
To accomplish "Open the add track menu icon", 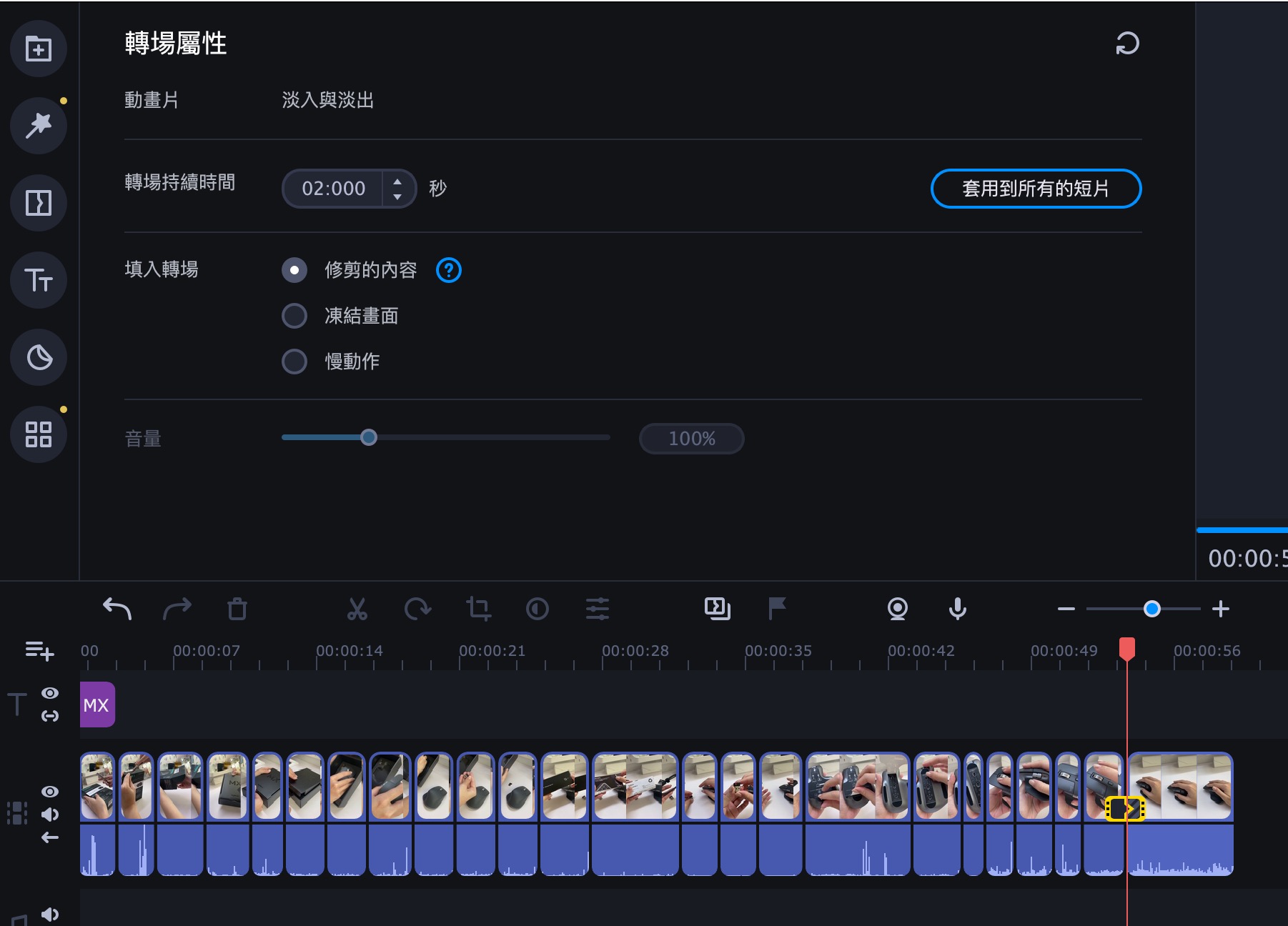I will pos(39,650).
